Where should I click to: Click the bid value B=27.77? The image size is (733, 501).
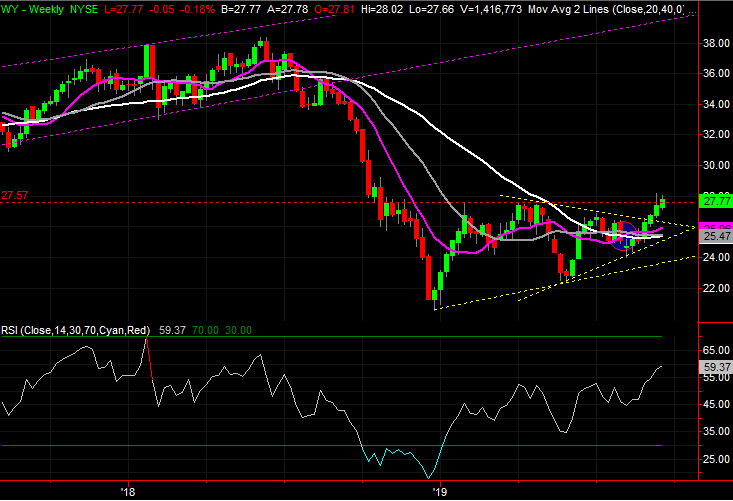coord(241,9)
